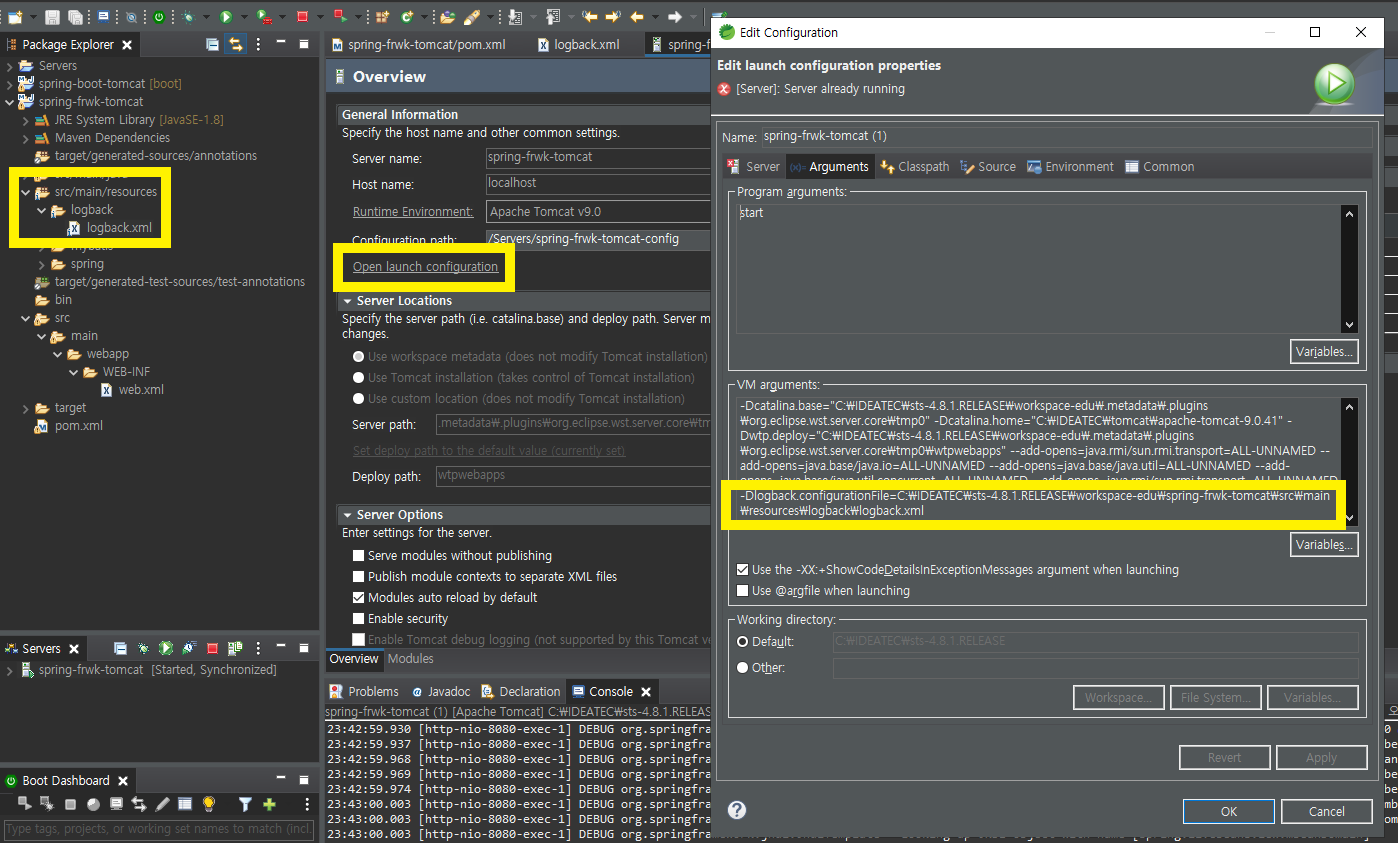Screen dimensions: 1398x843
Task: Check Serve modules without publishing
Action: pos(358,556)
